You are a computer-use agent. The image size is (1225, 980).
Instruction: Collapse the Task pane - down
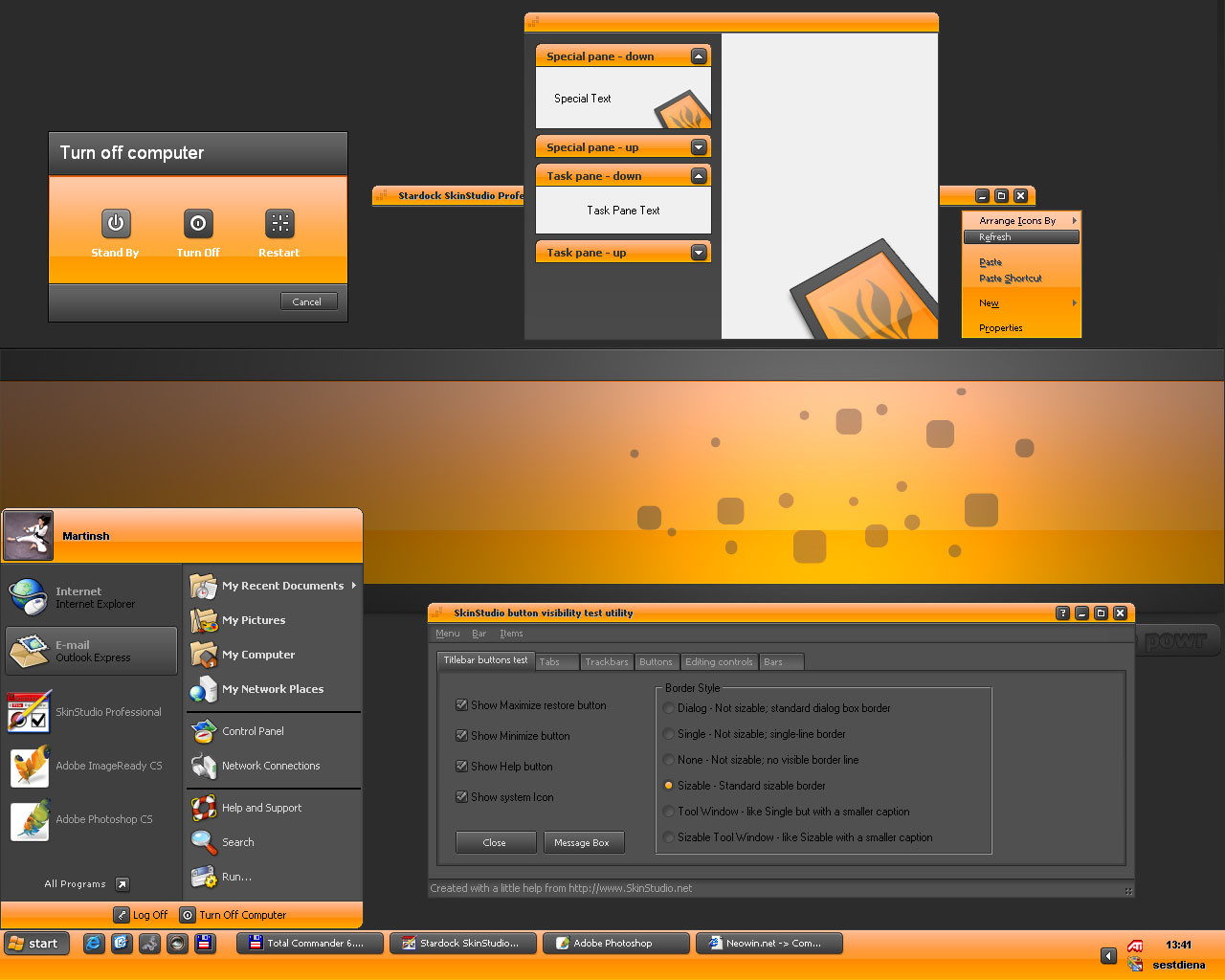pos(699,176)
